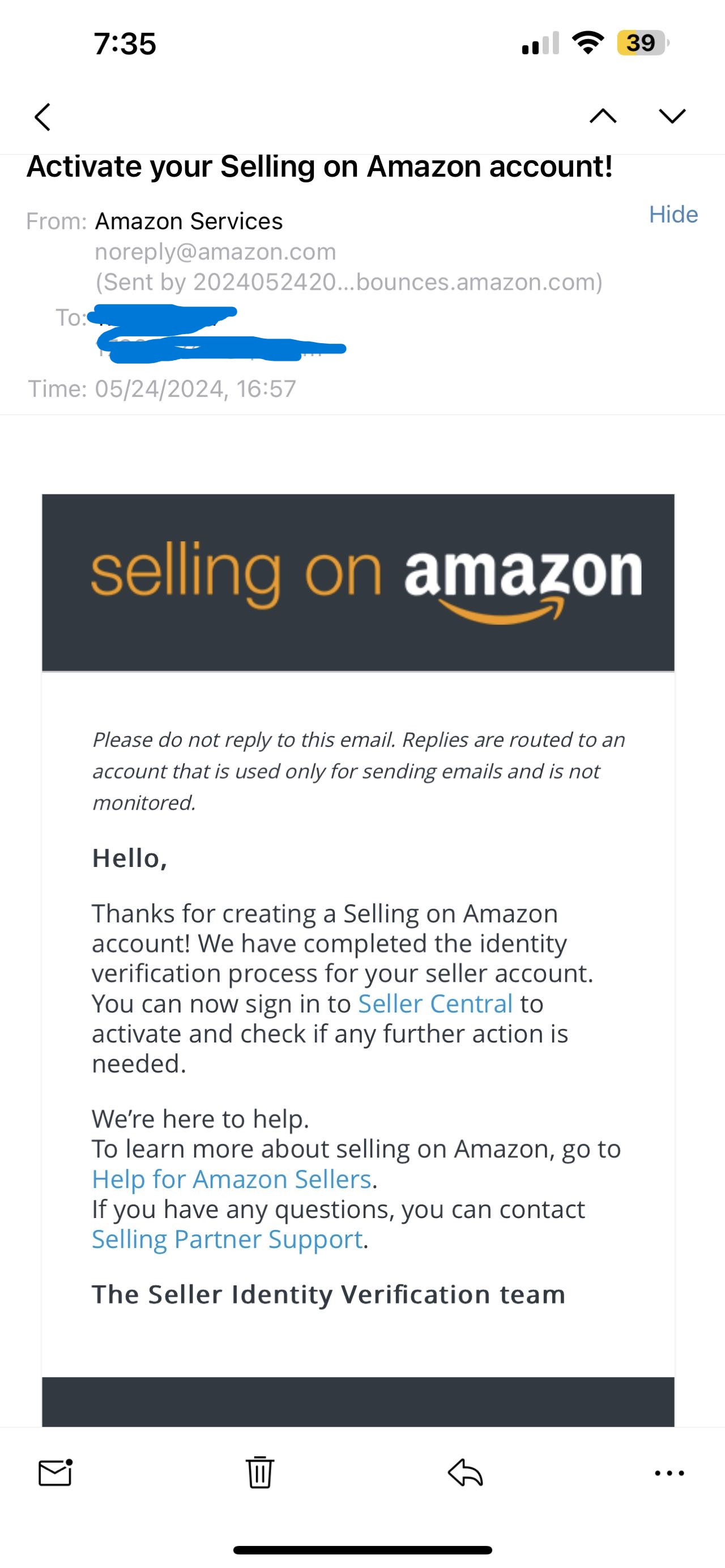Image resolution: width=725 pixels, height=1568 pixels.
Task: Tap the reply arrow icon
Action: pos(465,1473)
